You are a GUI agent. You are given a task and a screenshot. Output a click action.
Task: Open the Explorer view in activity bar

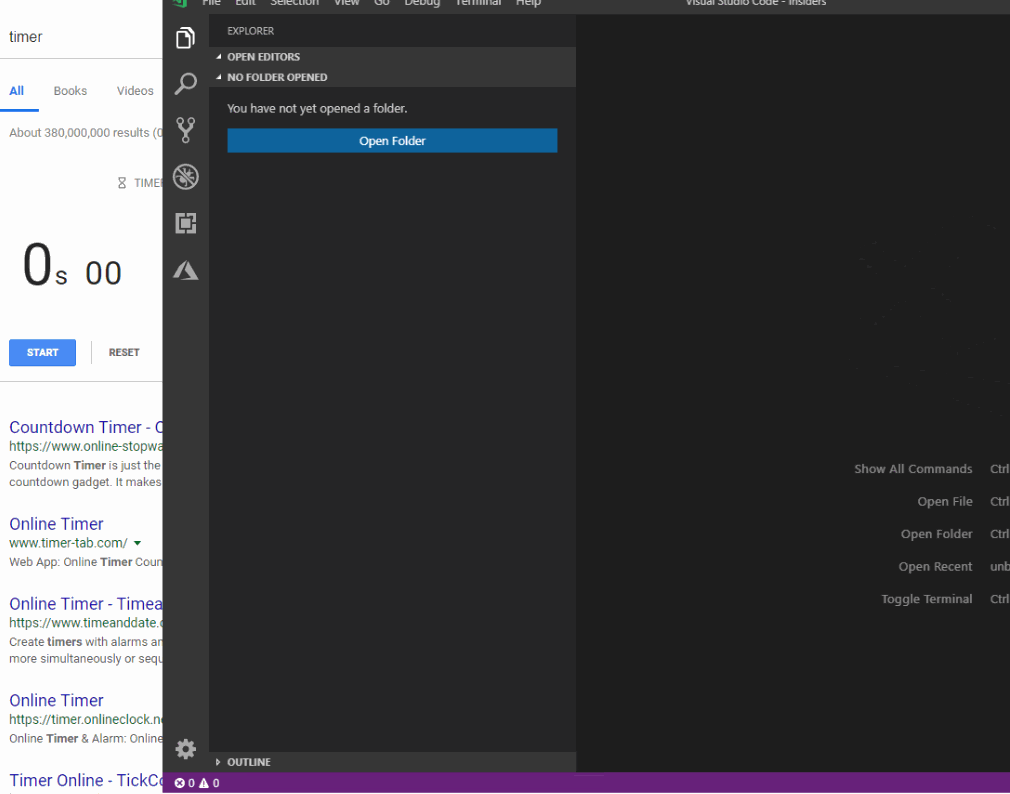tap(186, 38)
